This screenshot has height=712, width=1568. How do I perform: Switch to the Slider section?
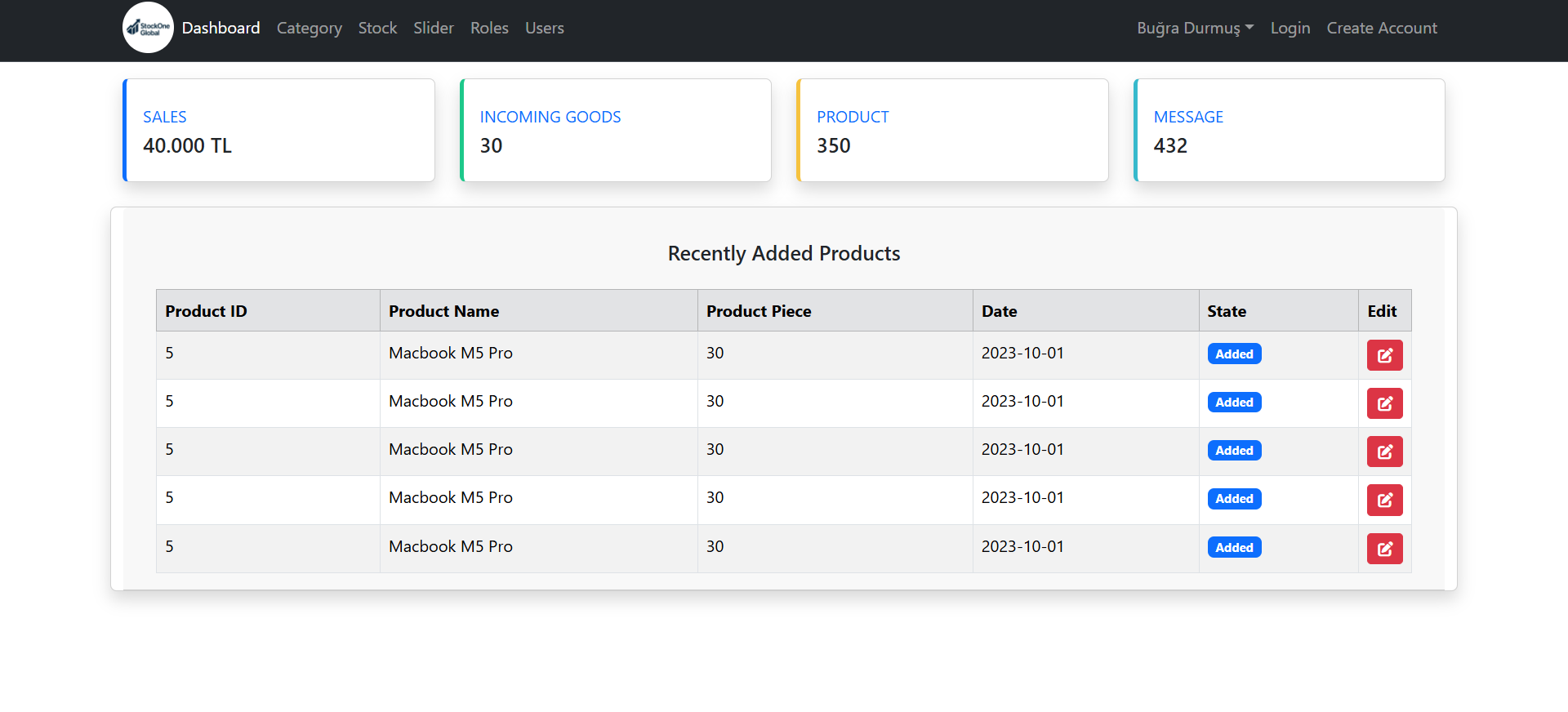433,28
